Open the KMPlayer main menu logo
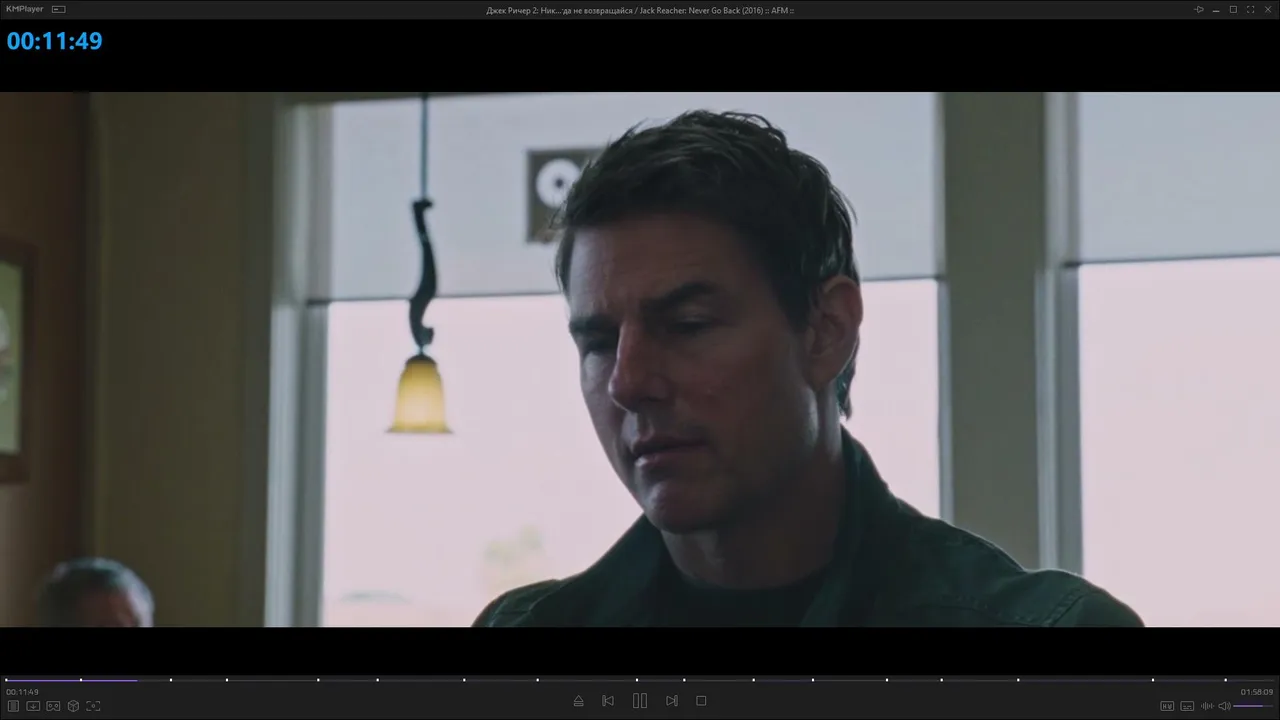1280x720 pixels. [x=25, y=9]
